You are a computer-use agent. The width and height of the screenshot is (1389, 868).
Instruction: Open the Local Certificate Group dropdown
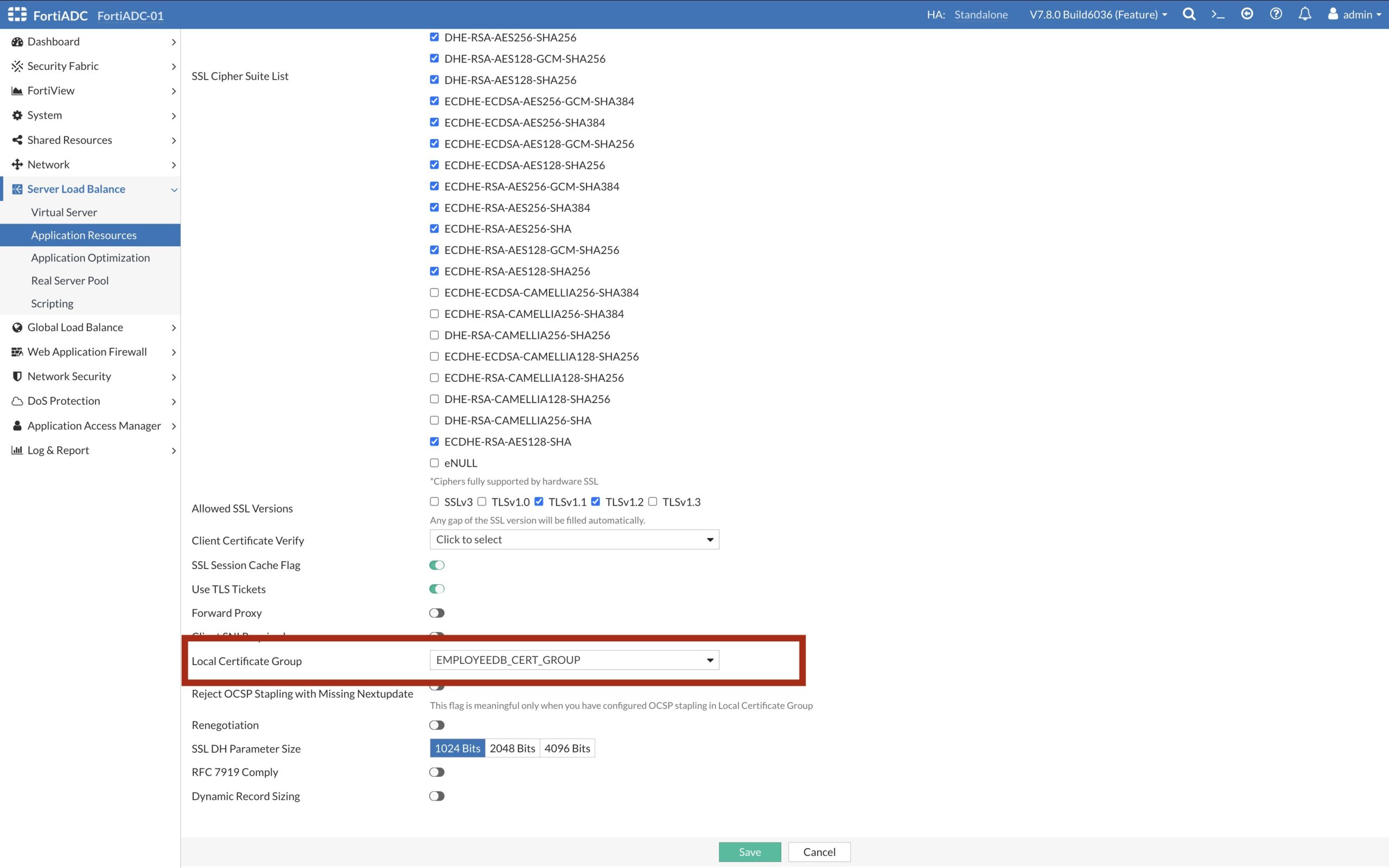click(574, 660)
